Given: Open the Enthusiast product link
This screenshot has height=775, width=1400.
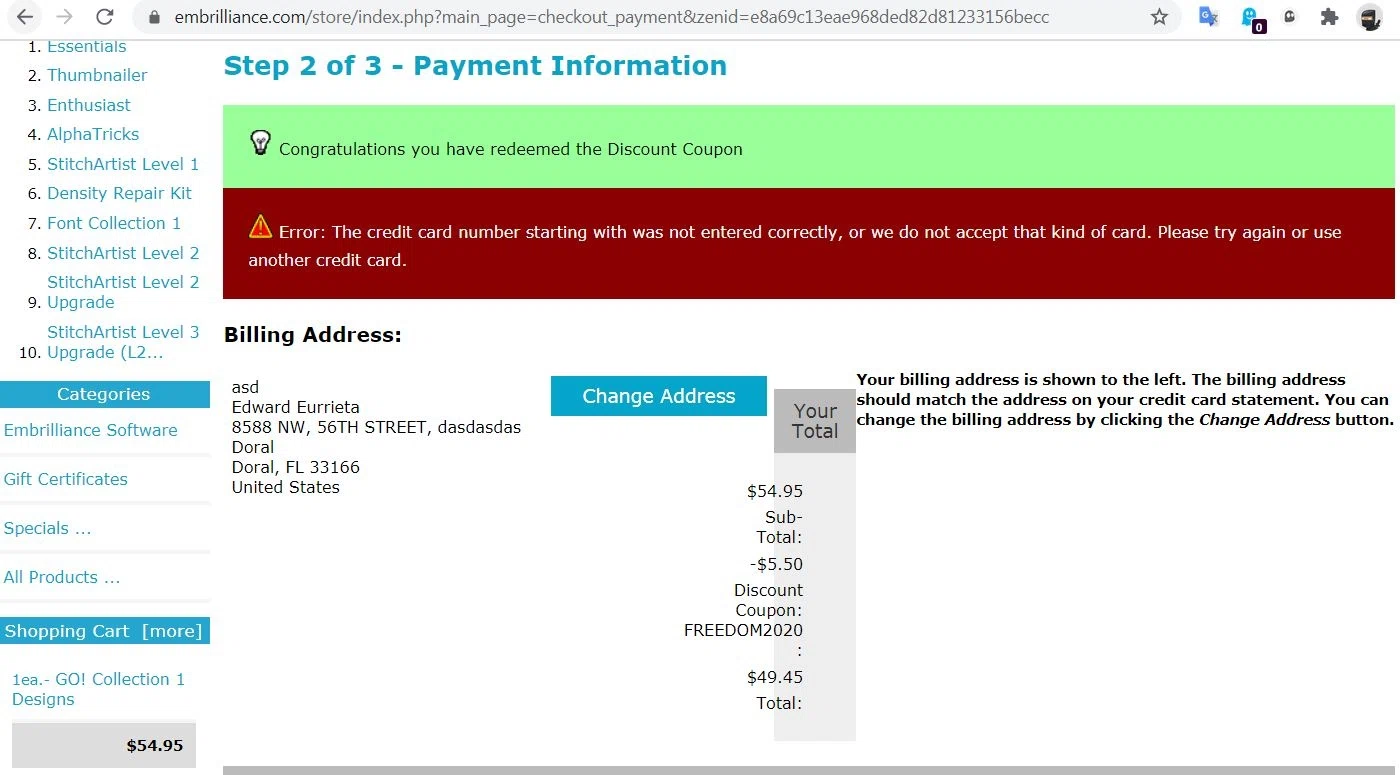Looking at the screenshot, I should pyautogui.click(x=89, y=105).
